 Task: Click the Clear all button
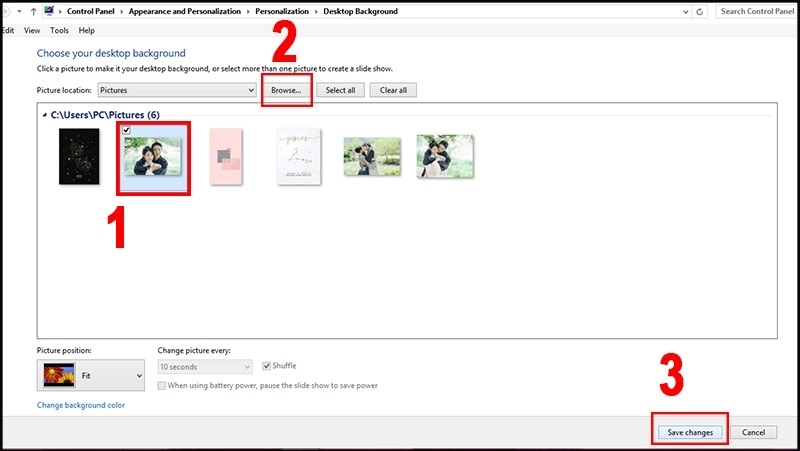click(393, 90)
